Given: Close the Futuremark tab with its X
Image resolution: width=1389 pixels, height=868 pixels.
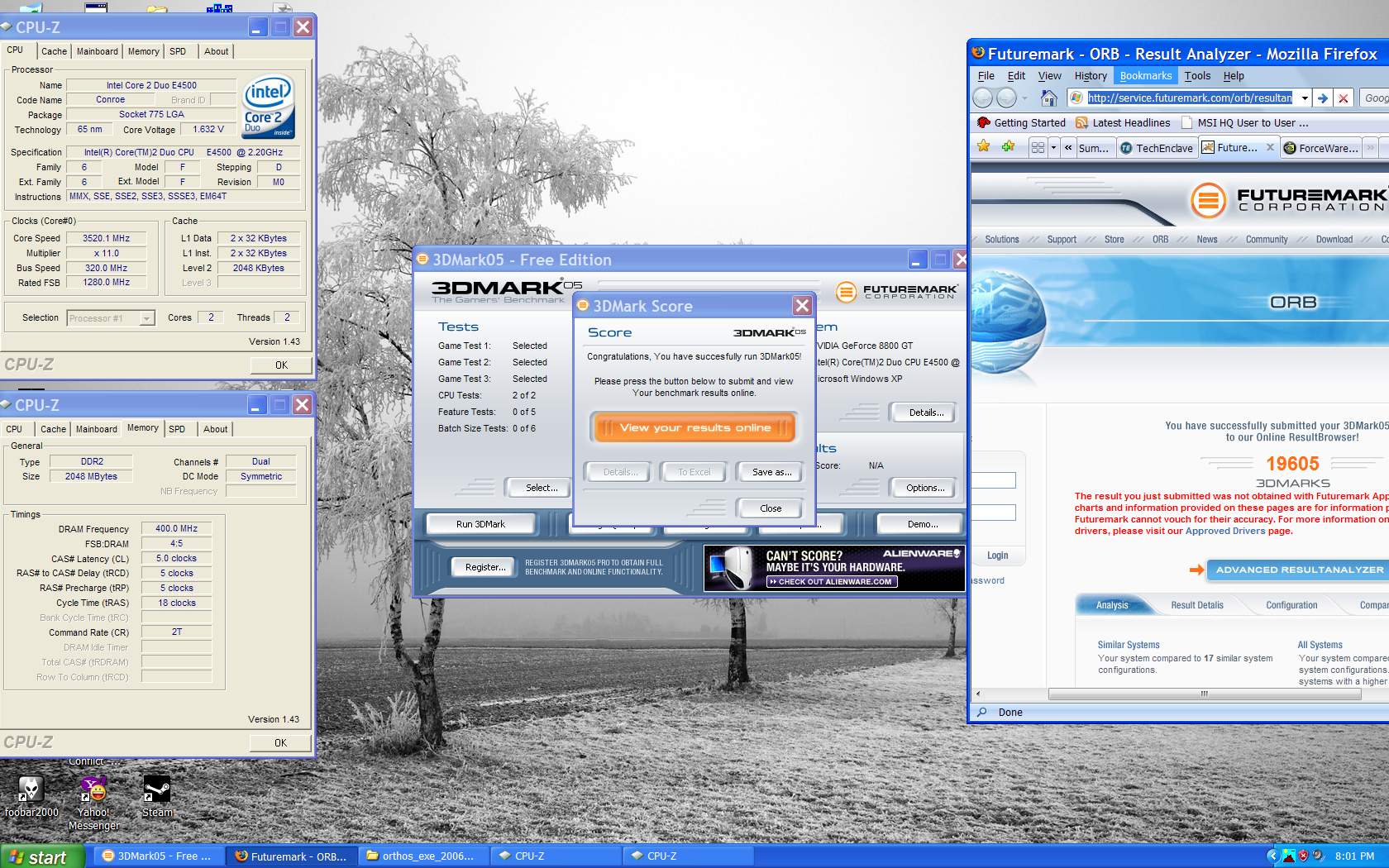Looking at the screenshot, I should coord(1270,148).
